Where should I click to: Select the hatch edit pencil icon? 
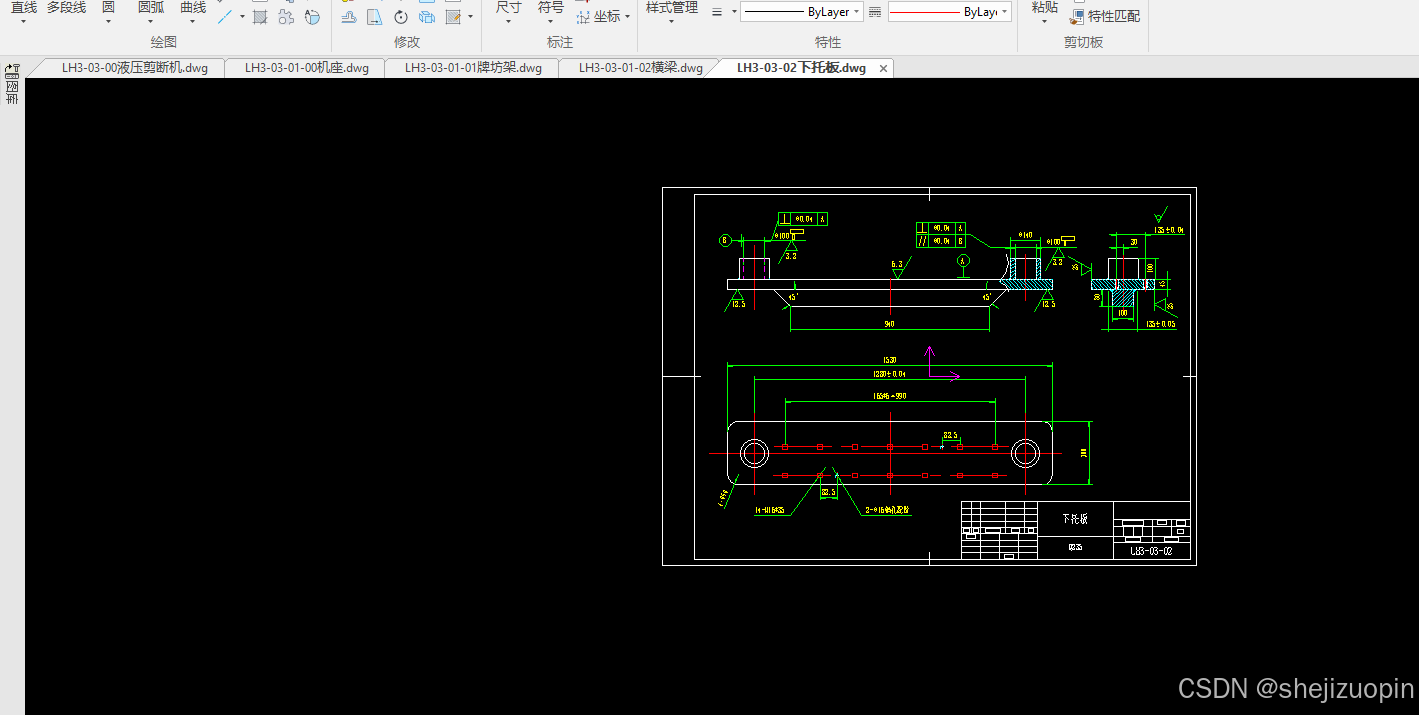point(453,16)
